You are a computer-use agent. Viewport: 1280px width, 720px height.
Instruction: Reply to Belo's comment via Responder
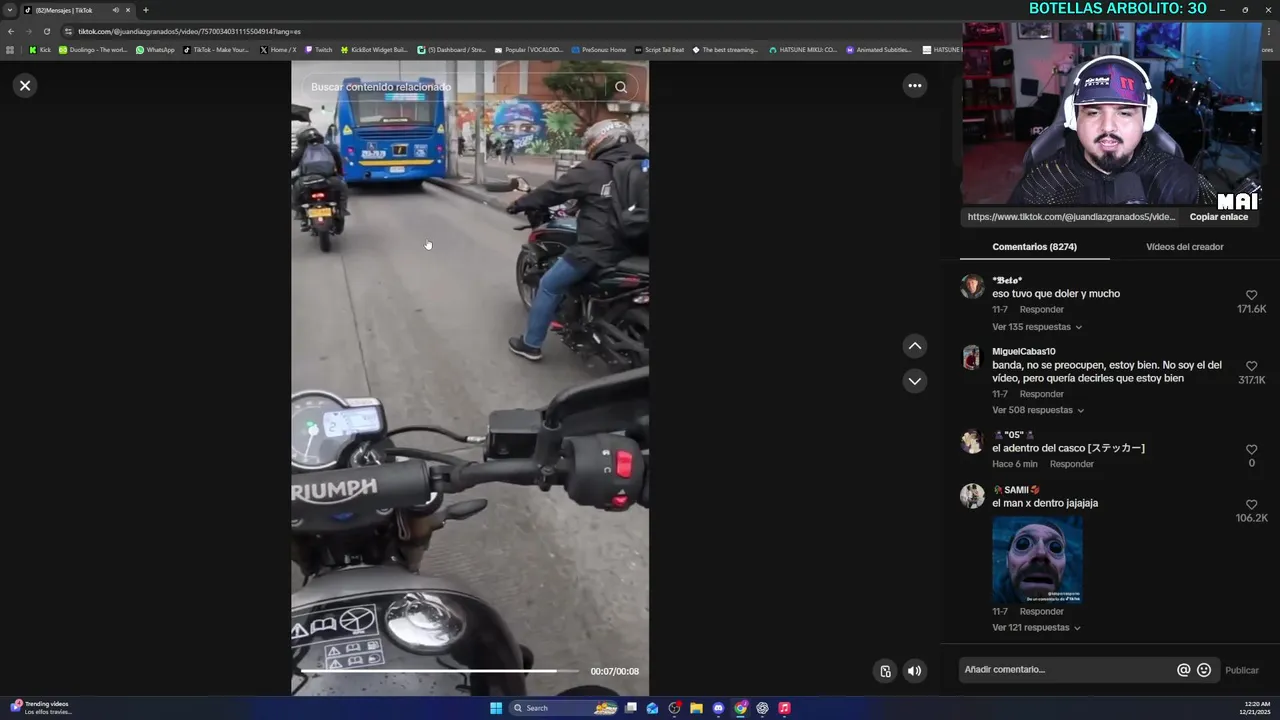pos(1041,310)
